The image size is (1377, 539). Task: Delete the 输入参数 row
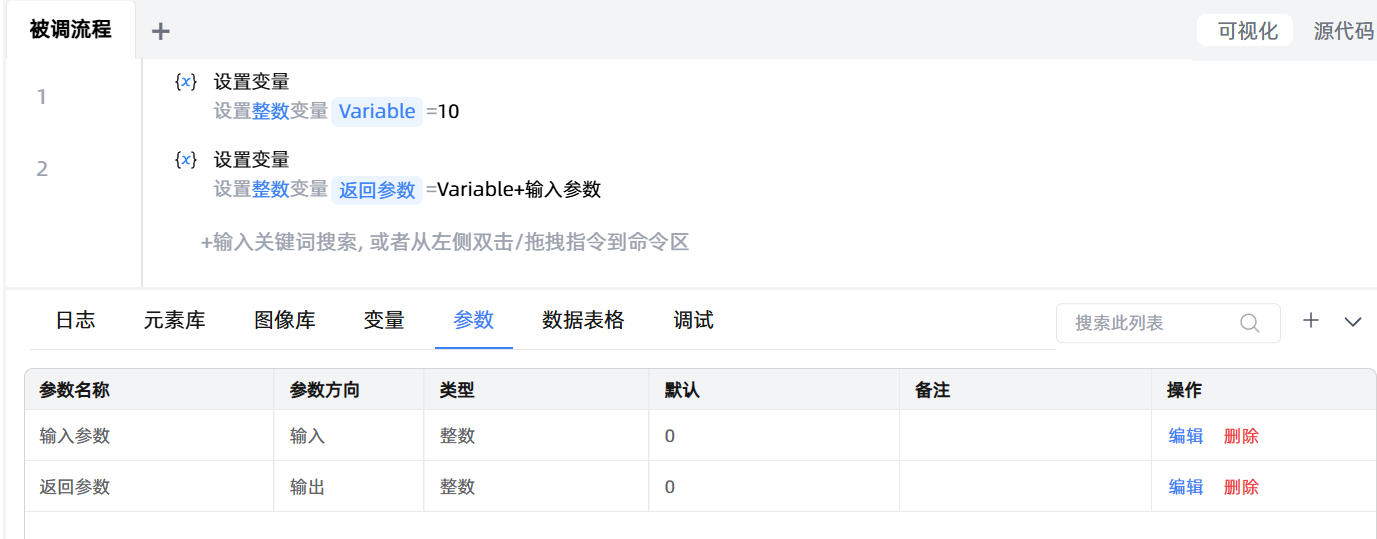pos(1241,436)
